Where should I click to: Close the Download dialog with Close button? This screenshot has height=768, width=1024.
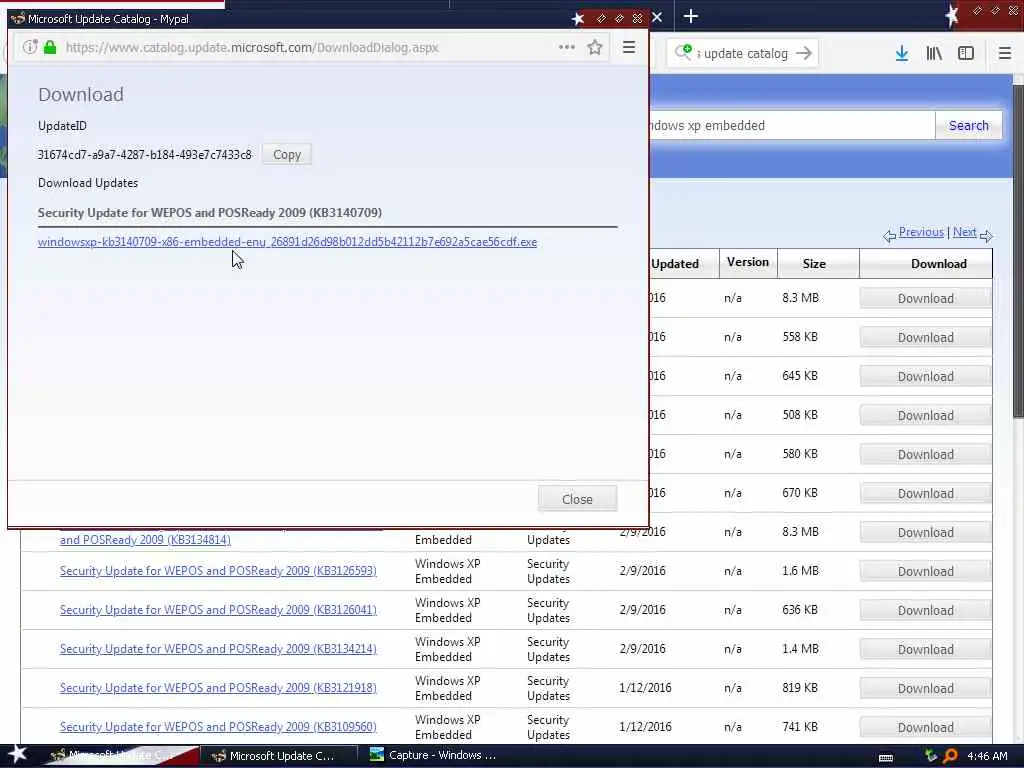[x=577, y=499]
